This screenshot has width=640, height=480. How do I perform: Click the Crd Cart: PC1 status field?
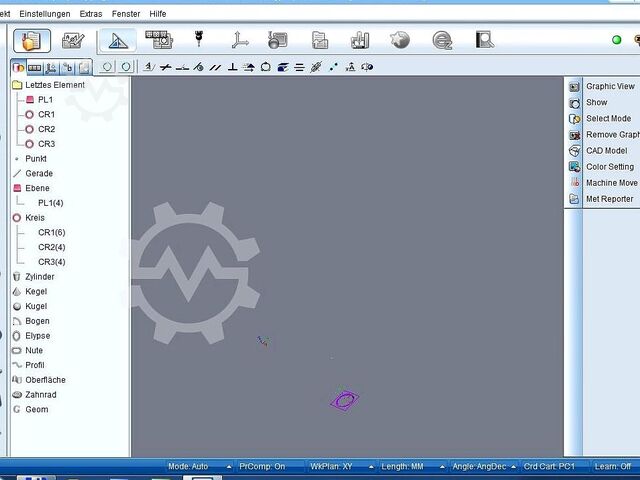coord(549,467)
